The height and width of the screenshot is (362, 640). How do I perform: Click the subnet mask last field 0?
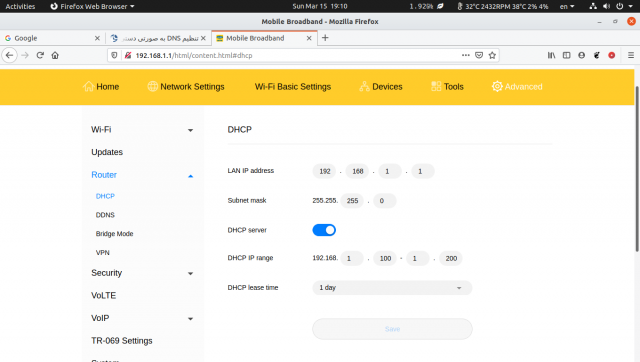384,201
